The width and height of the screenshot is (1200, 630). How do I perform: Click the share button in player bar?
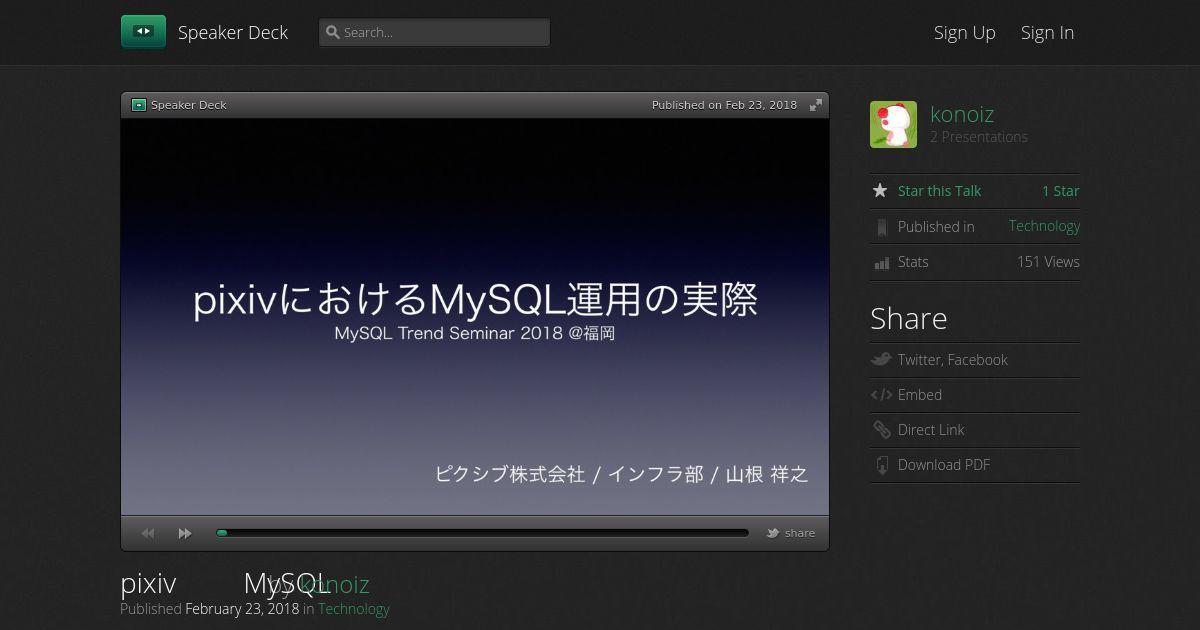pos(791,533)
